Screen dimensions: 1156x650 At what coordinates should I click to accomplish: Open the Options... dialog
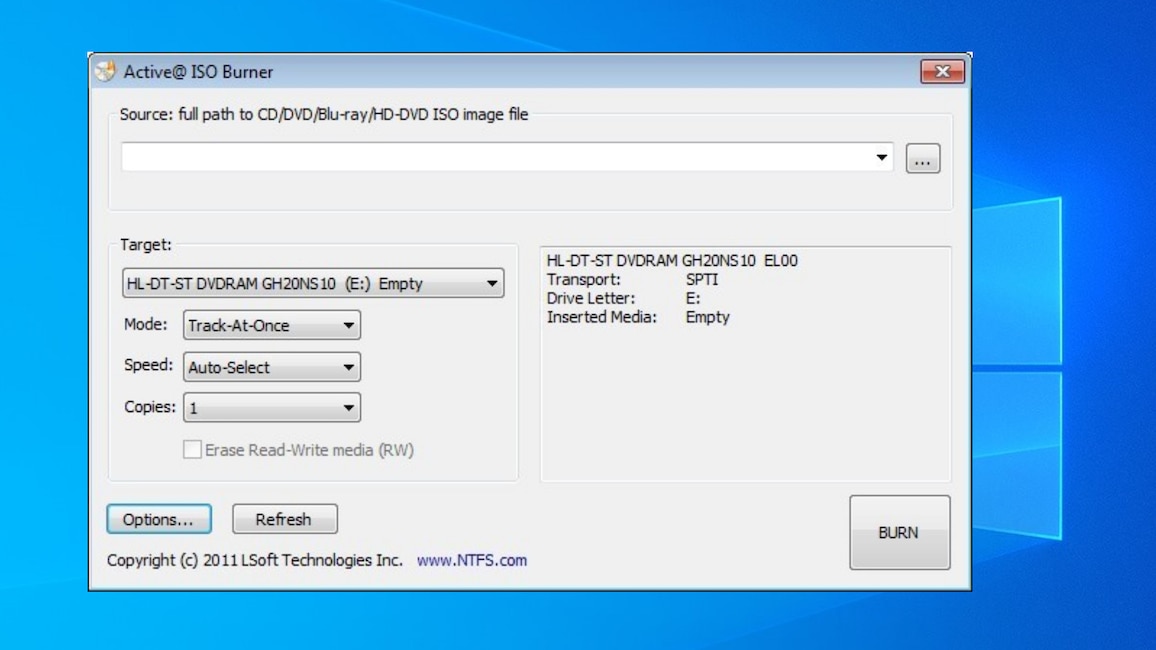(158, 520)
